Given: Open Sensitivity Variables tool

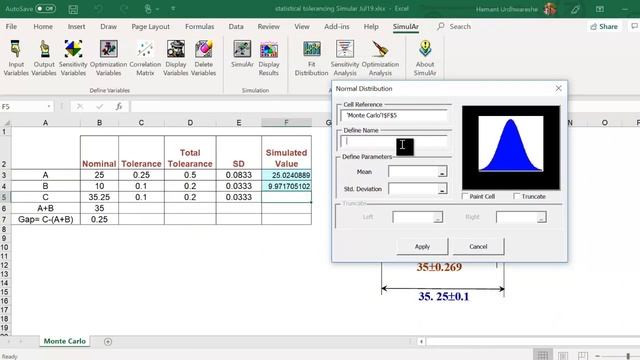Looking at the screenshot, I should 73,58.
